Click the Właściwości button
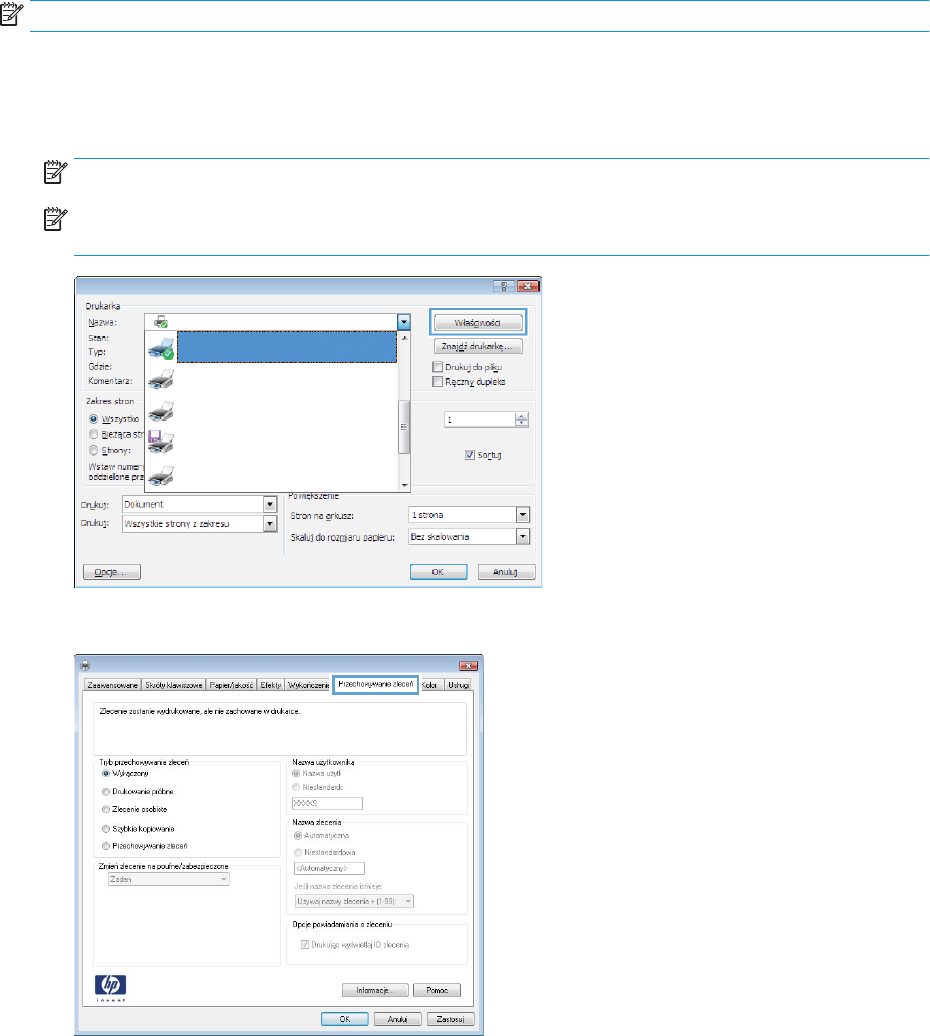Viewport: 930px width, 1036px height. 478,323
